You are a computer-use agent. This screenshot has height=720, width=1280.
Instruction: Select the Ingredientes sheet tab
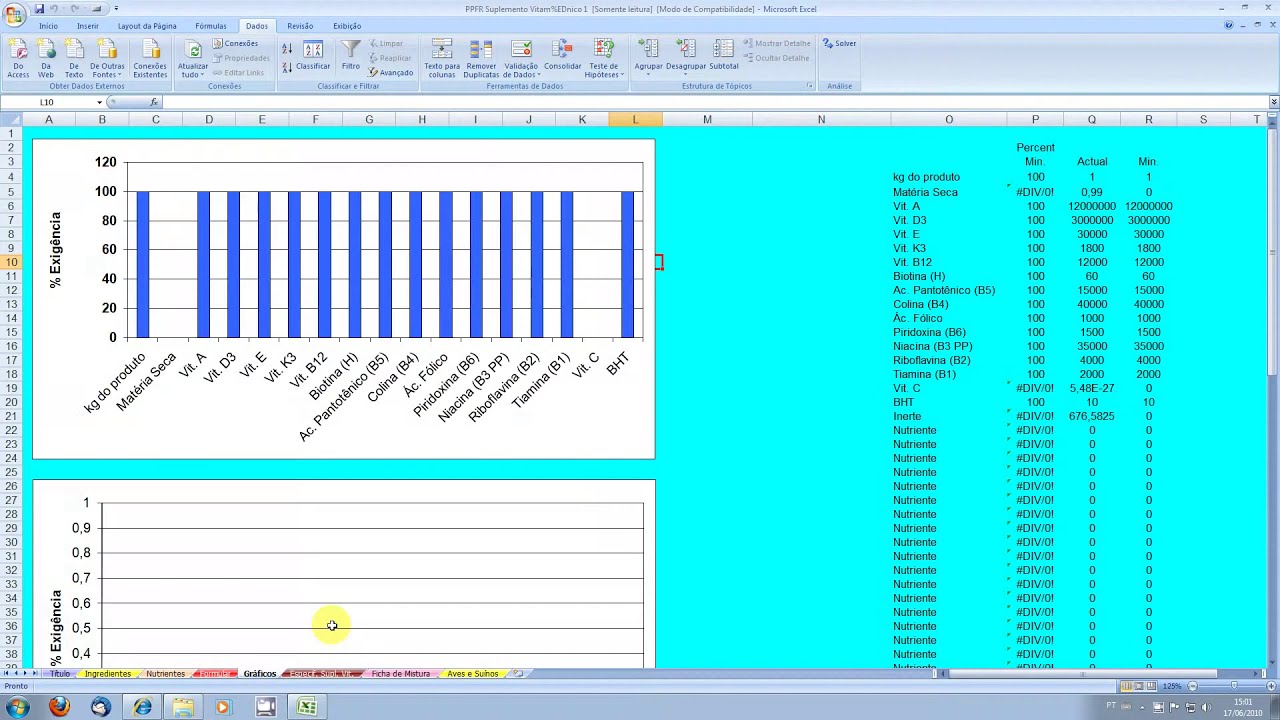tap(108, 674)
